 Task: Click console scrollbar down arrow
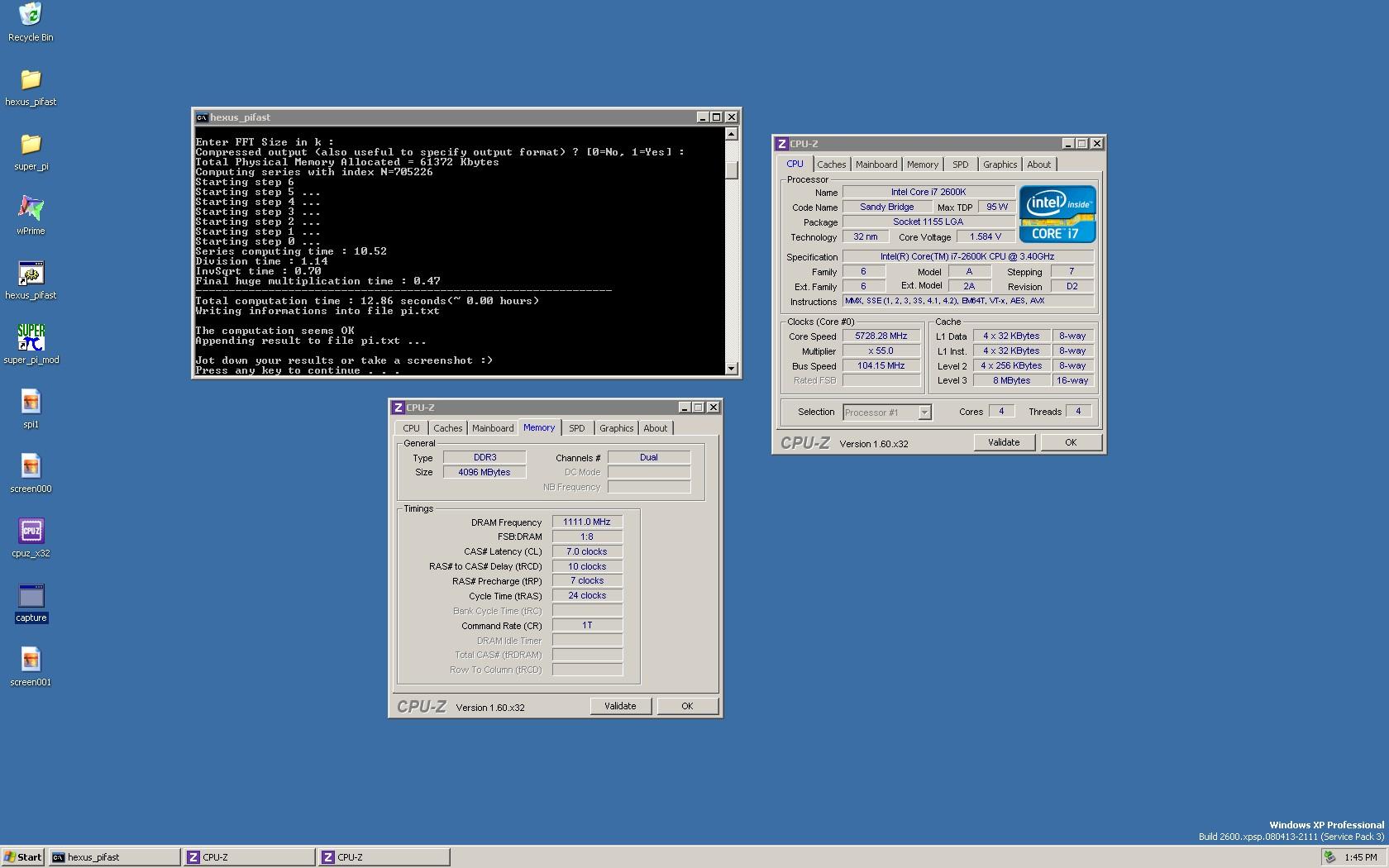pos(732,369)
